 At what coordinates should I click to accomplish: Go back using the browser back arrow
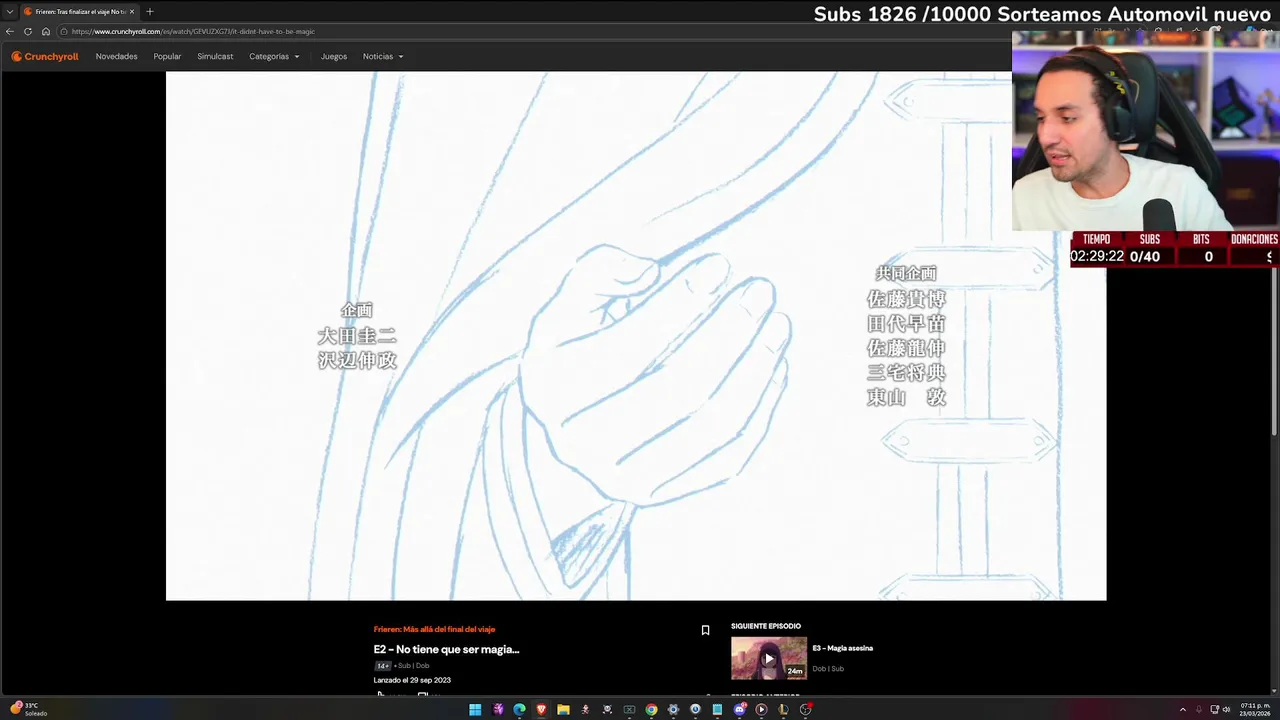tap(10, 31)
